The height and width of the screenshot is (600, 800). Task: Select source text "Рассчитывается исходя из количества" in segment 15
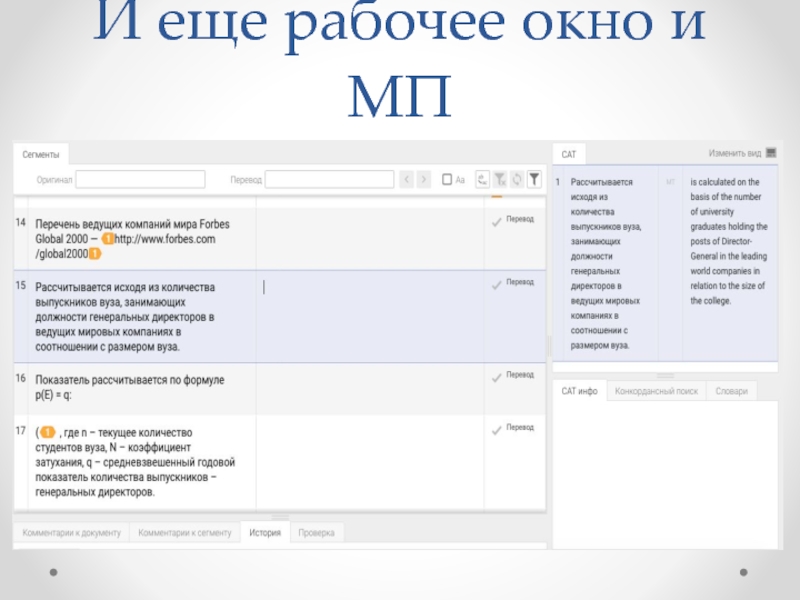click(125, 287)
